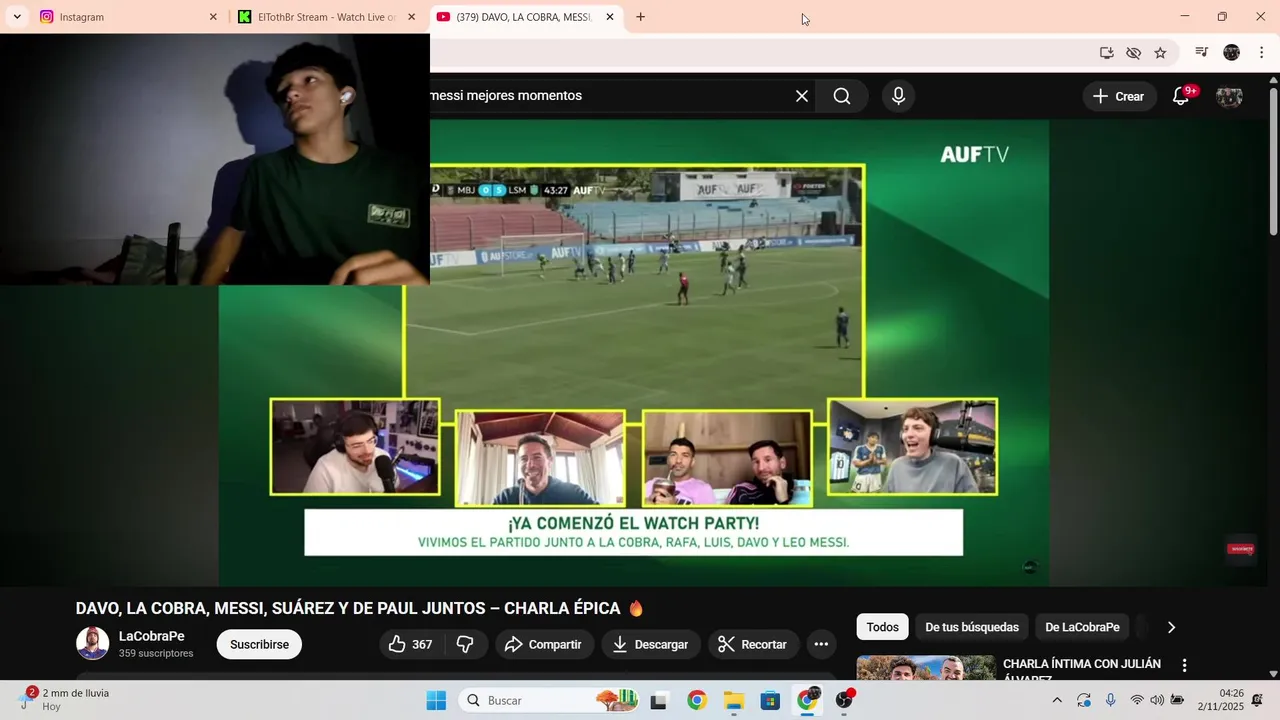Select the DAVO, LA COBRA, MESSI YouTube tab
Image resolution: width=1280 pixels, height=720 pixels.
[x=524, y=17]
